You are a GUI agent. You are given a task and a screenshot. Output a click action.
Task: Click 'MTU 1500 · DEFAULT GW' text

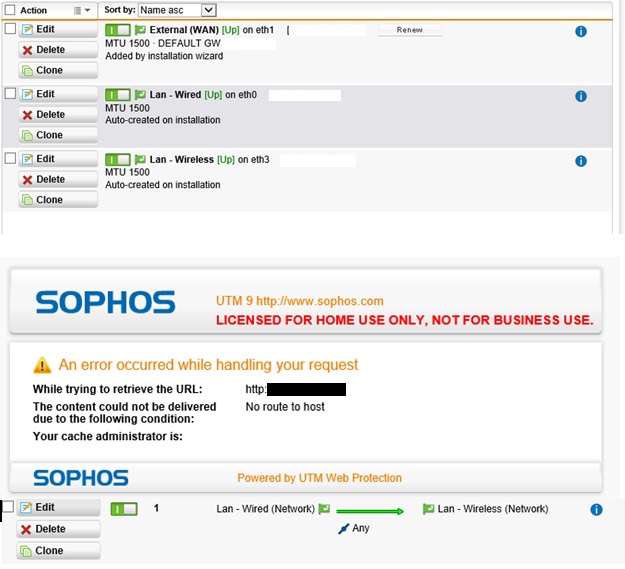163,43
